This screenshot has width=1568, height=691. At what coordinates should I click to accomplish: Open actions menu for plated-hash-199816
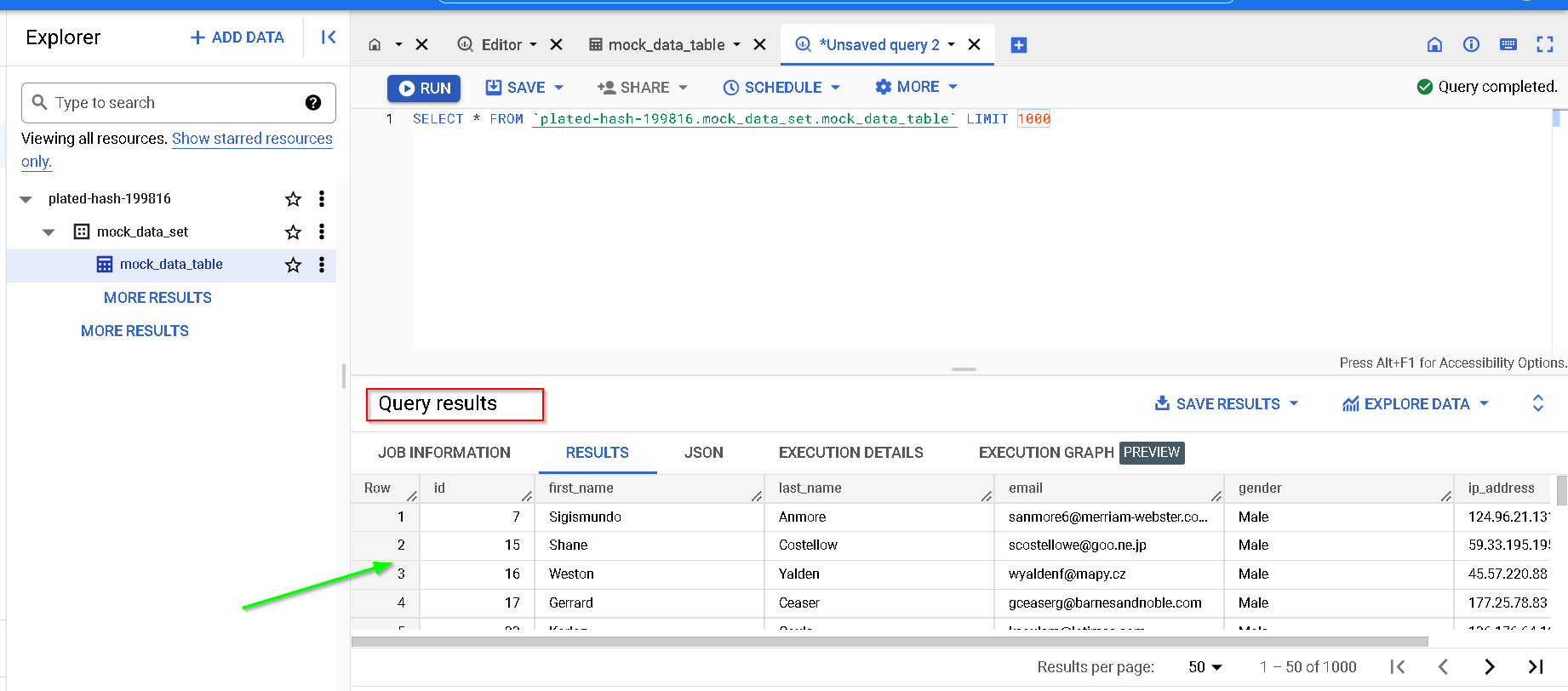[x=321, y=199]
